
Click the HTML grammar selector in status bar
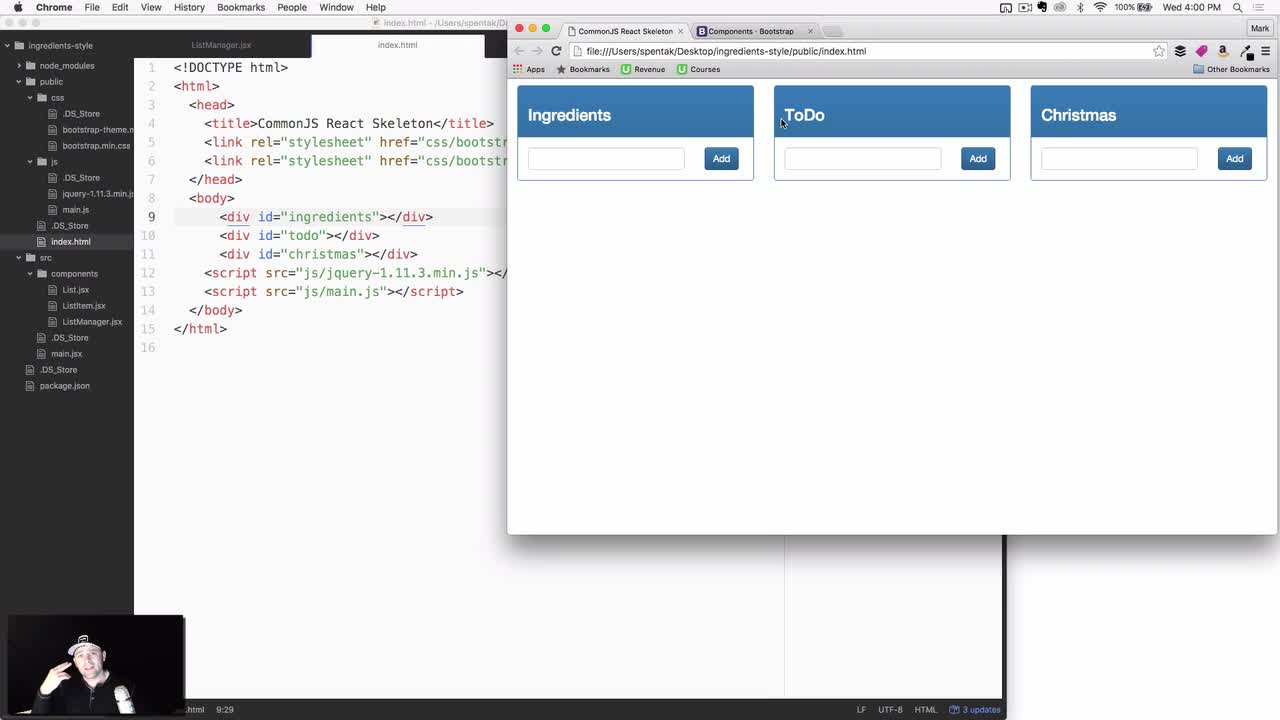[926, 709]
